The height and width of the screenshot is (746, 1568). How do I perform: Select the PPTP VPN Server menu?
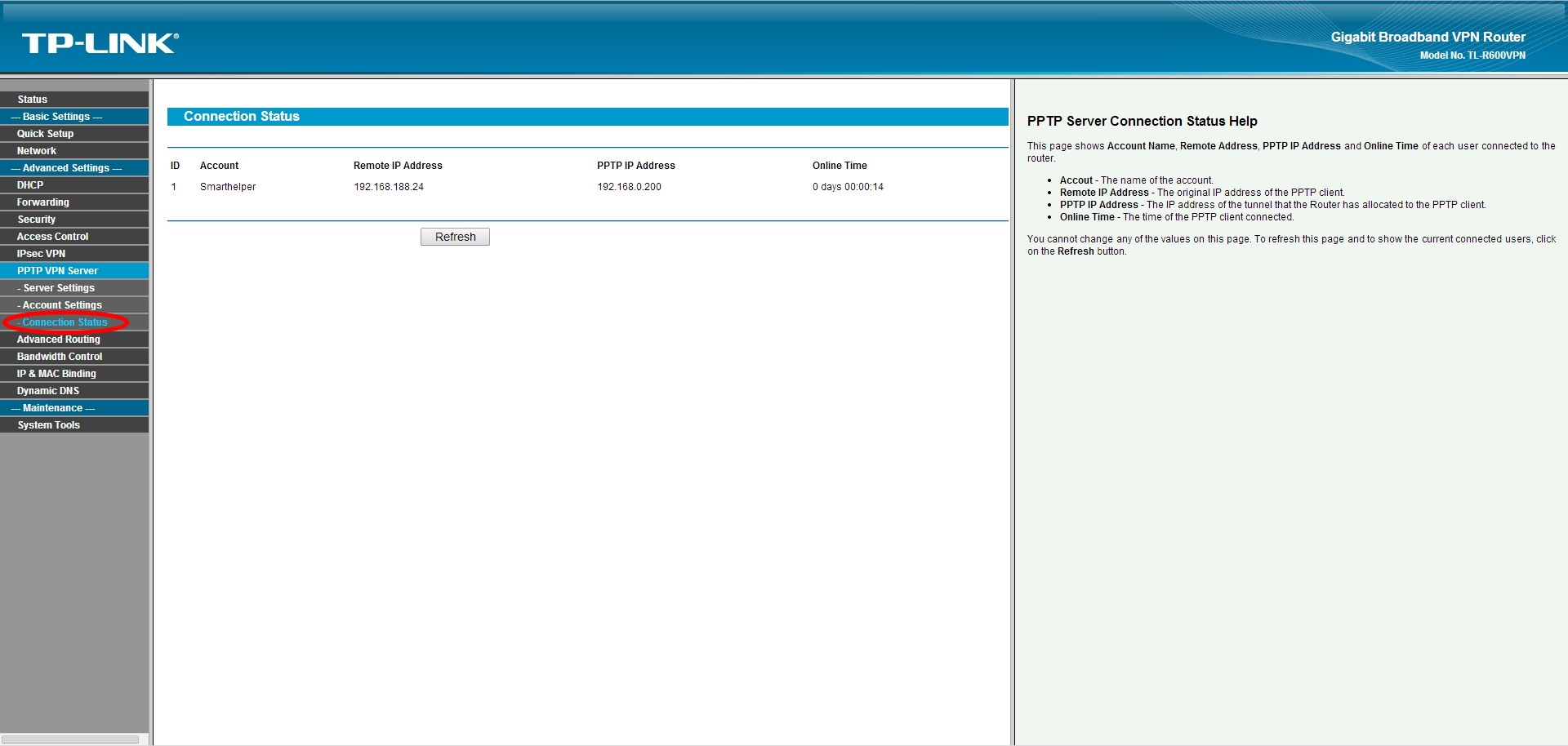click(x=74, y=271)
